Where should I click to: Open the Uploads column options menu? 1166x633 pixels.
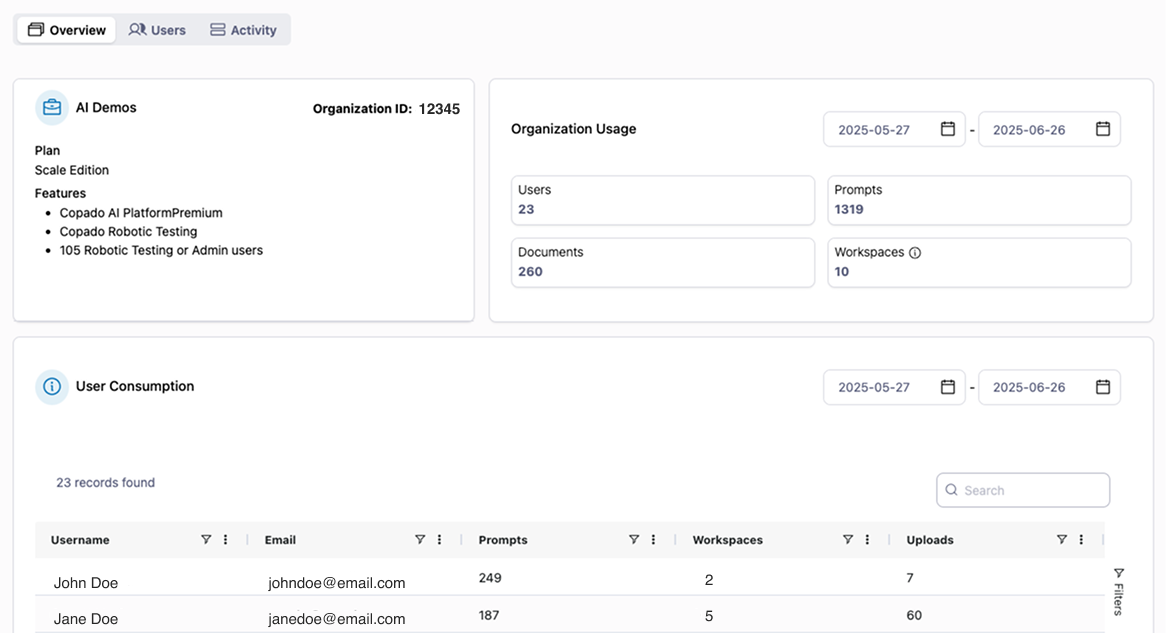tap(1081, 540)
